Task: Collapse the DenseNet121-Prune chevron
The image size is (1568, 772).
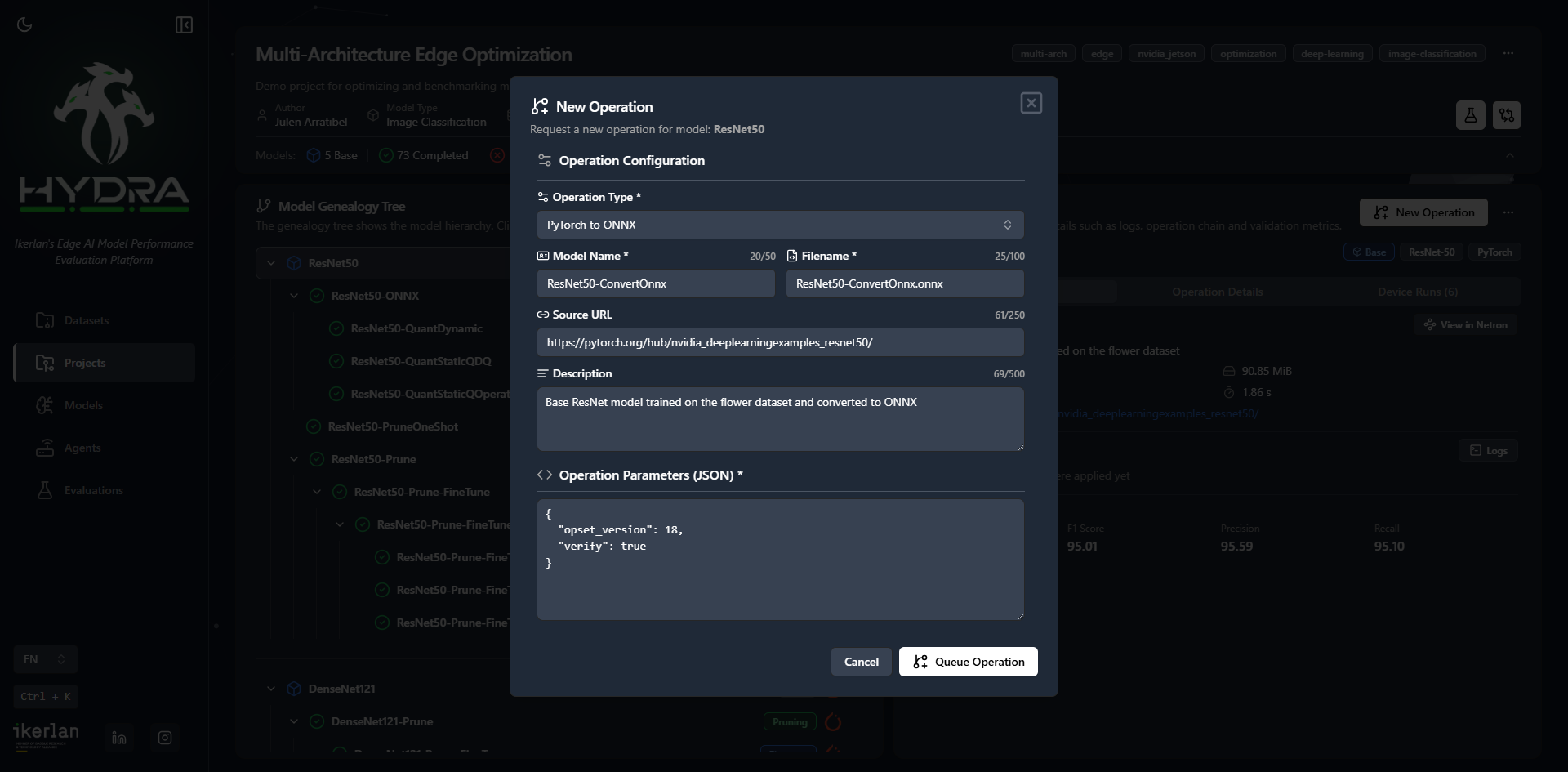Action: tap(294, 721)
